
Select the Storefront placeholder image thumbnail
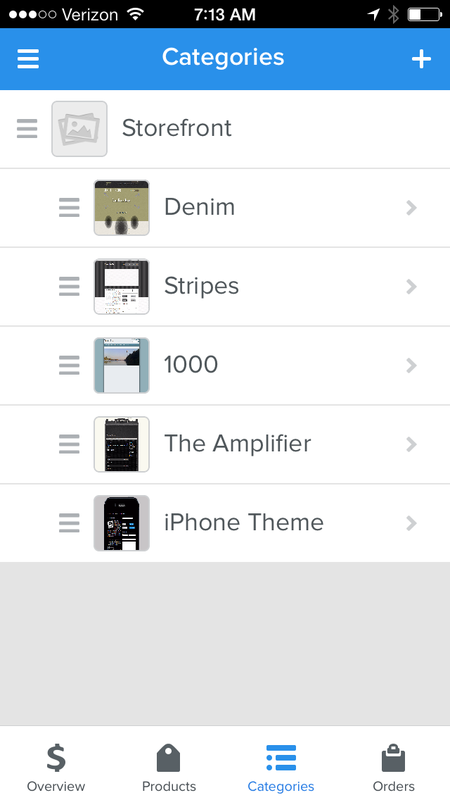79,129
